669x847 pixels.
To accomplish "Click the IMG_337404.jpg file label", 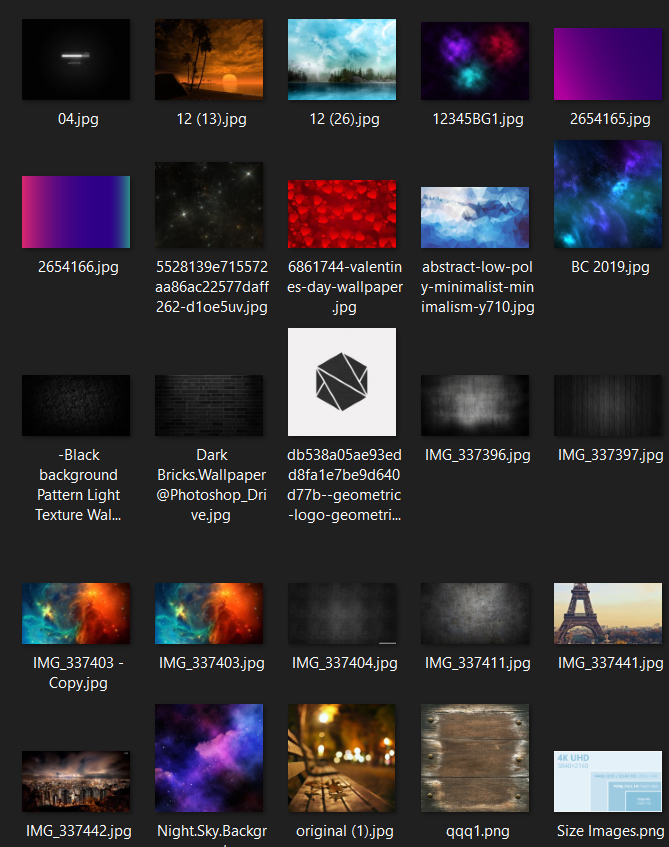I will [345, 663].
